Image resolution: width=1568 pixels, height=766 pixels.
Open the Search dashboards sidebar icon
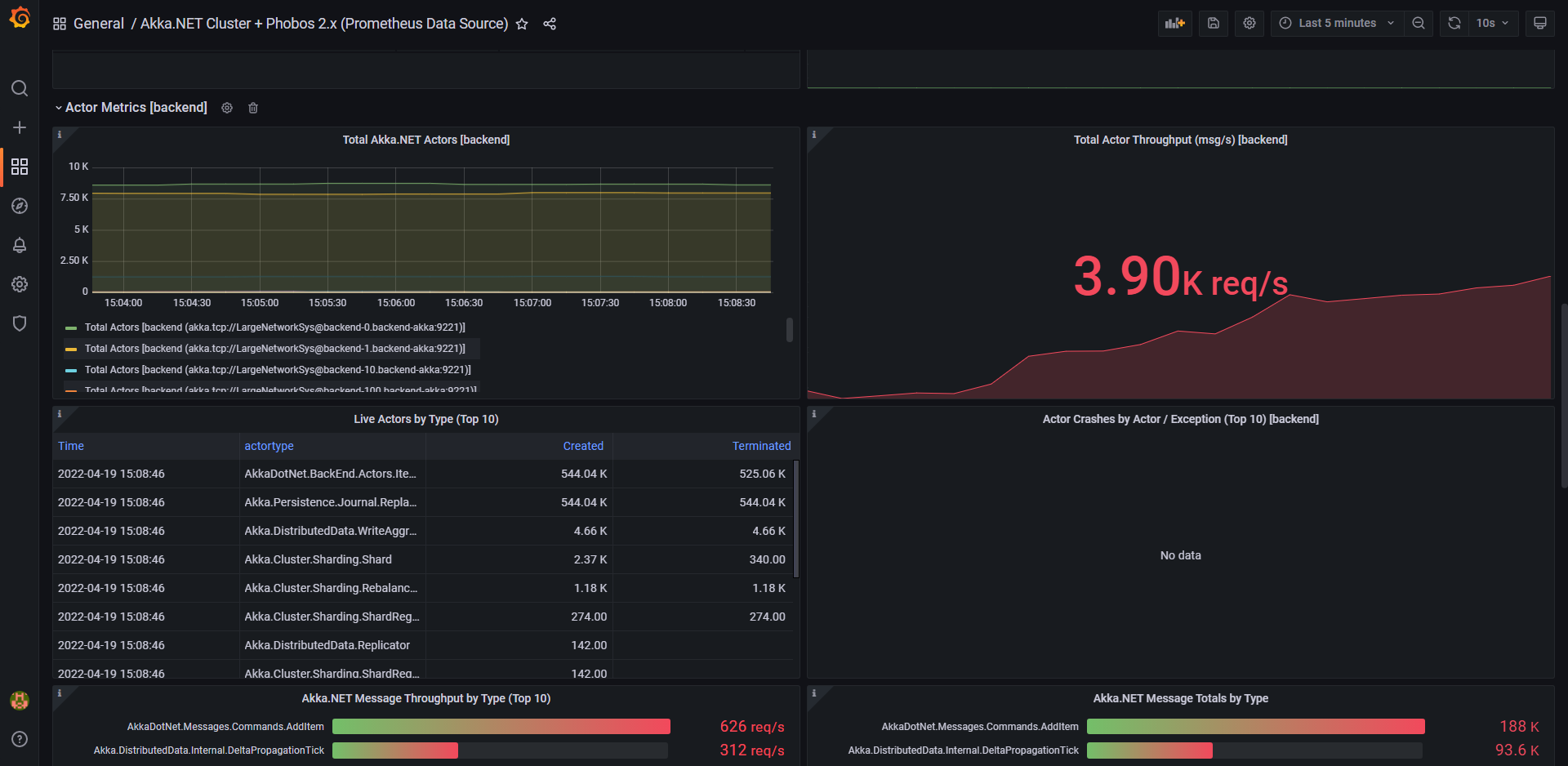point(20,88)
